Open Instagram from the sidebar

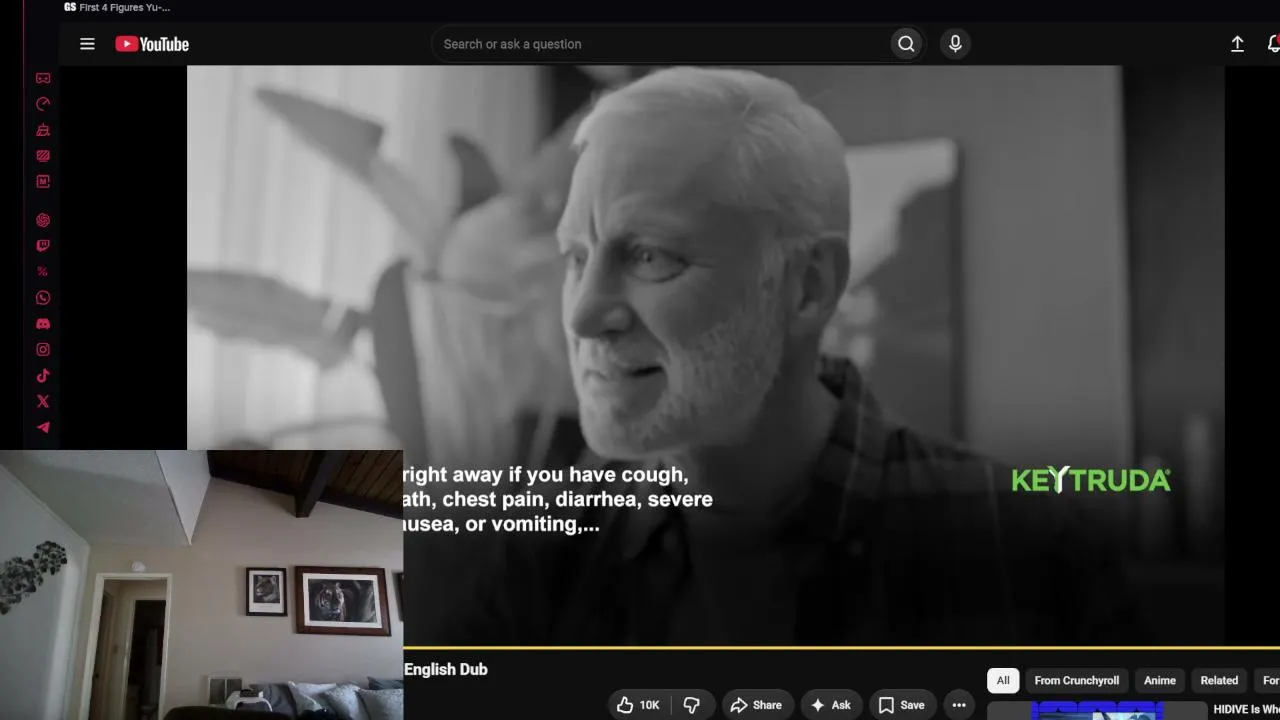[x=43, y=350]
